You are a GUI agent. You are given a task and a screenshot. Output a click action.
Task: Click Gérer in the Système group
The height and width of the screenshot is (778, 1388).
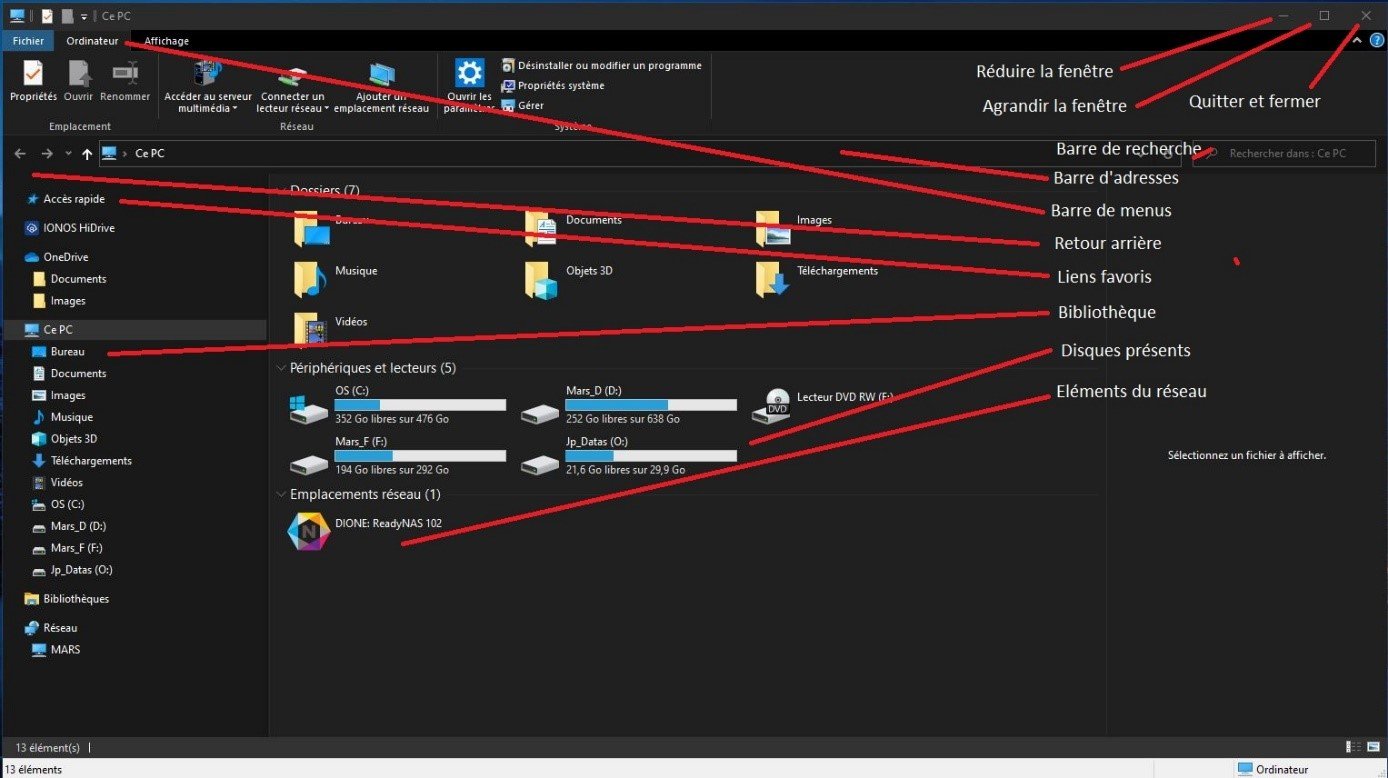pyautogui.click(x=523, y=105)
